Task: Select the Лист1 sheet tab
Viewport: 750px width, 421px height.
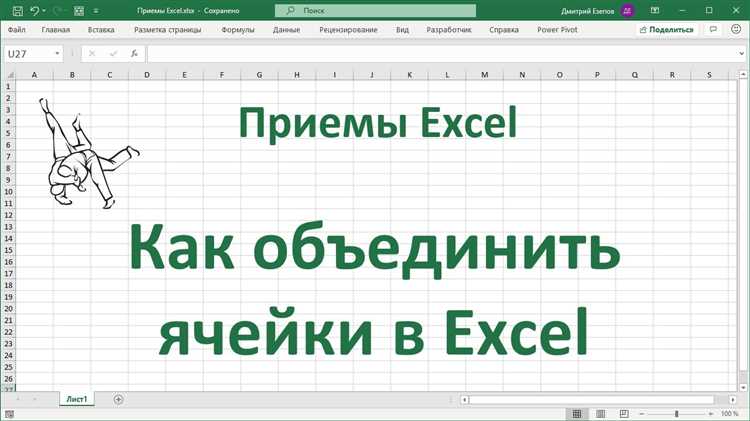Action: [77, 399]
